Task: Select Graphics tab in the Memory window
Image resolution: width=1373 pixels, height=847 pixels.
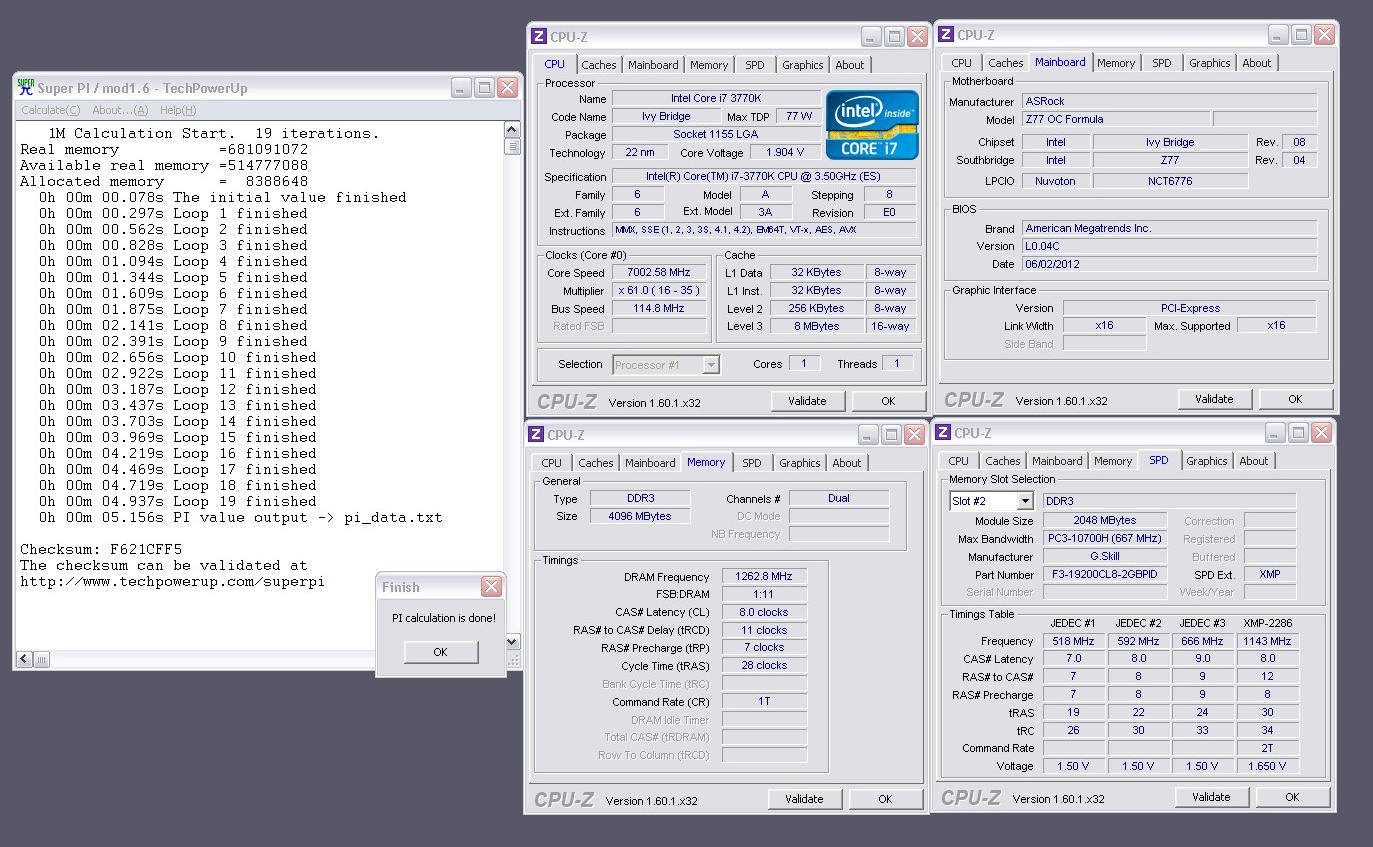Action: point(800,463)
